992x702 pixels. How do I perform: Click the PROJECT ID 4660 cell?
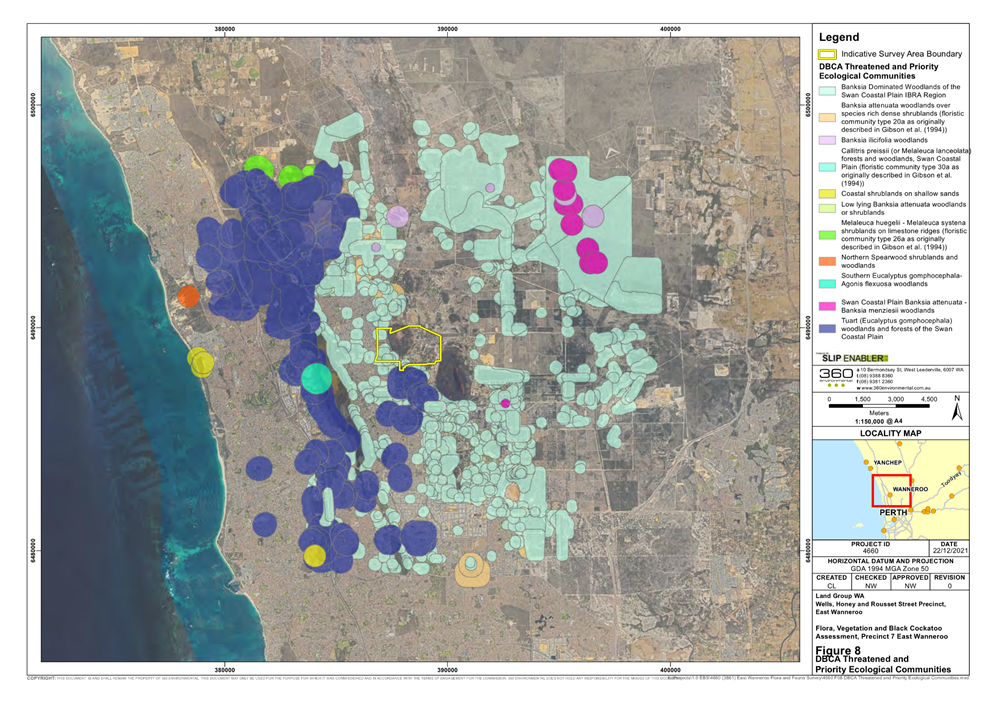pyautogui.click(x=870, y=548)
